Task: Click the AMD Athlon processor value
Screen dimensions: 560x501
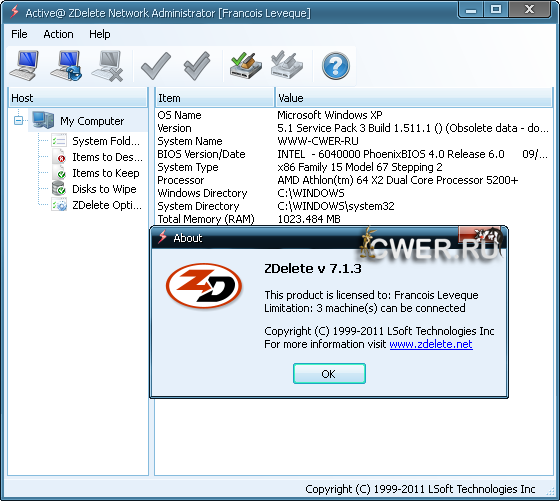Action: 398,180
